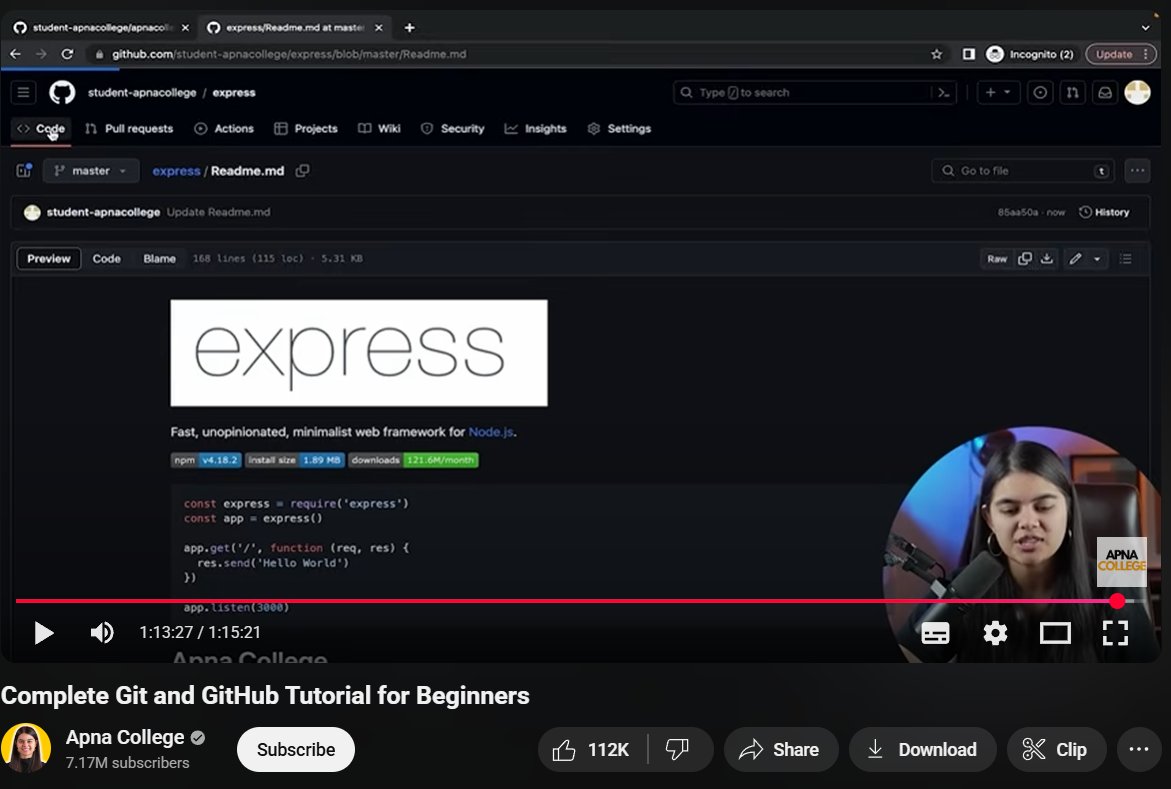1171x789 pixels.
Task: Bookmark page with star icon
Action: tap(937, 54)
